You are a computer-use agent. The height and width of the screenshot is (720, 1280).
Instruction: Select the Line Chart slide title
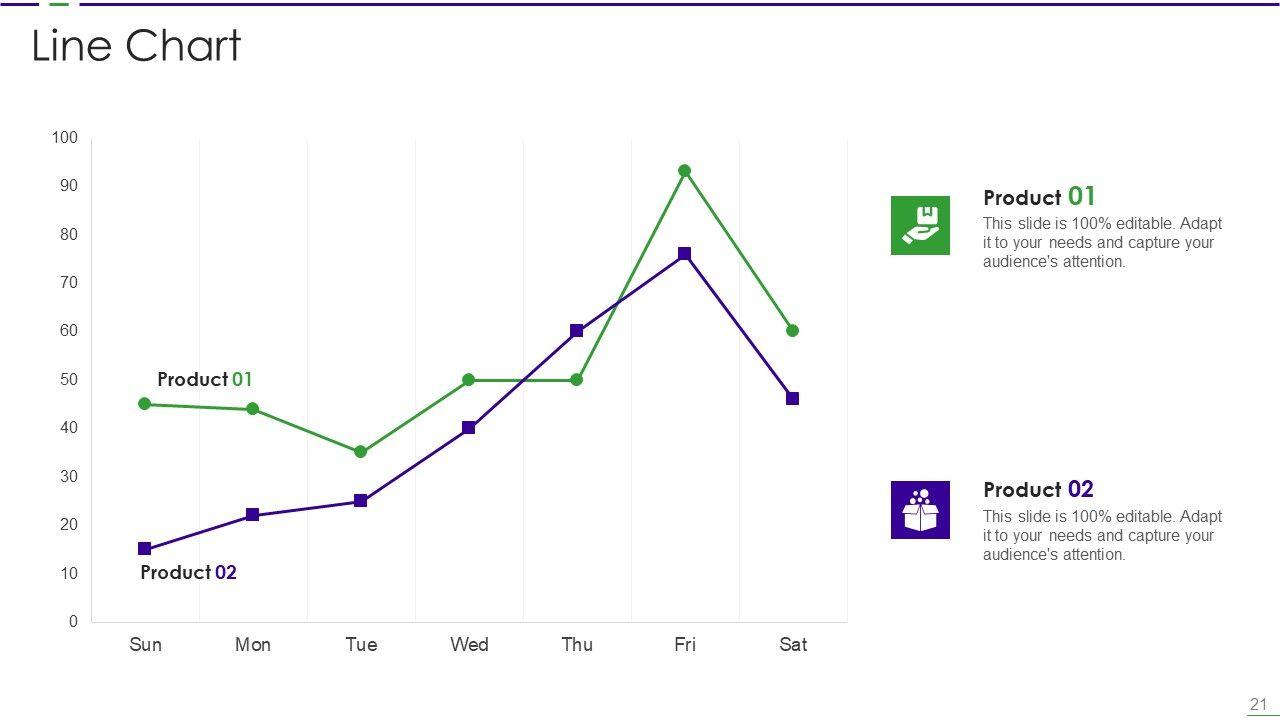(x=136, y=46)
